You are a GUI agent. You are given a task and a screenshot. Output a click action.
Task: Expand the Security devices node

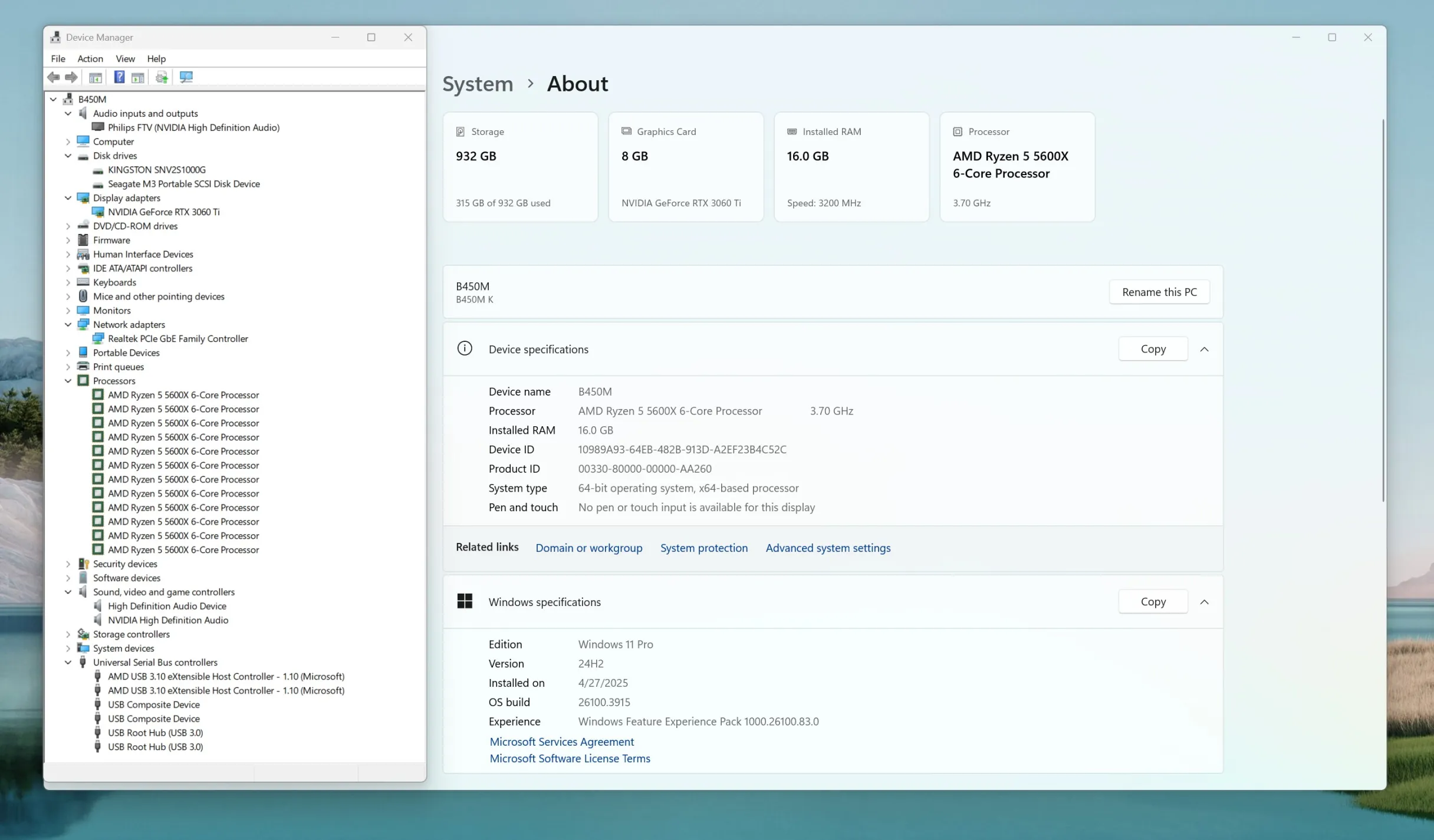pos(68,564)
